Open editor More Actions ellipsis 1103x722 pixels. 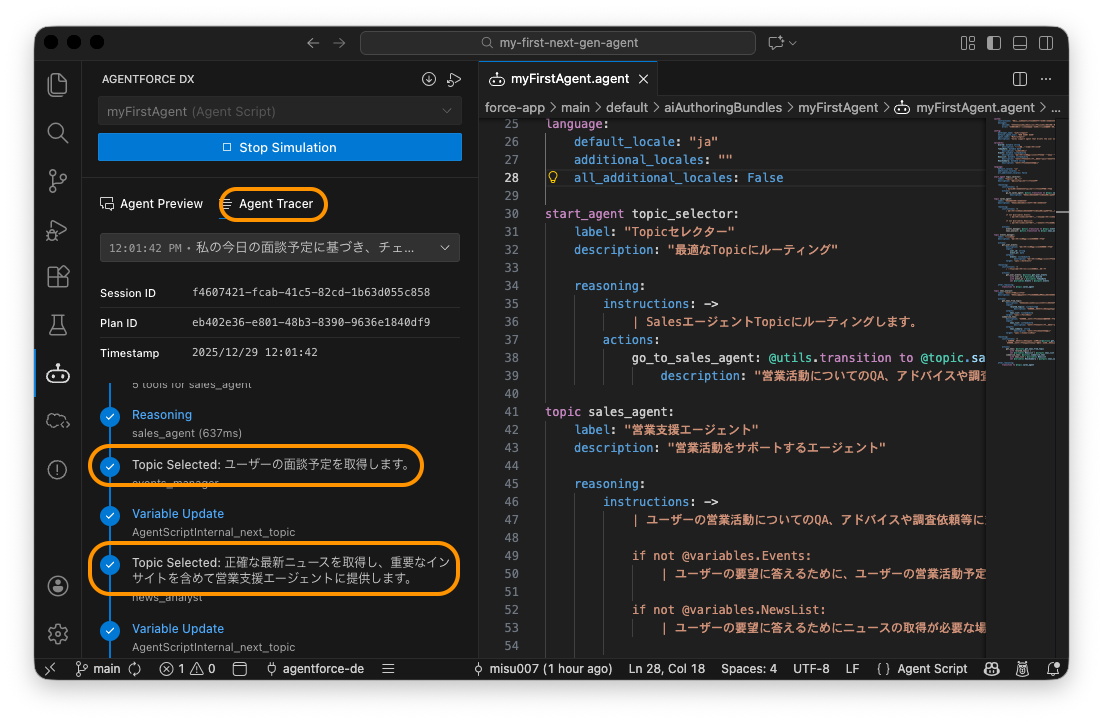(x=1046, y=79)
